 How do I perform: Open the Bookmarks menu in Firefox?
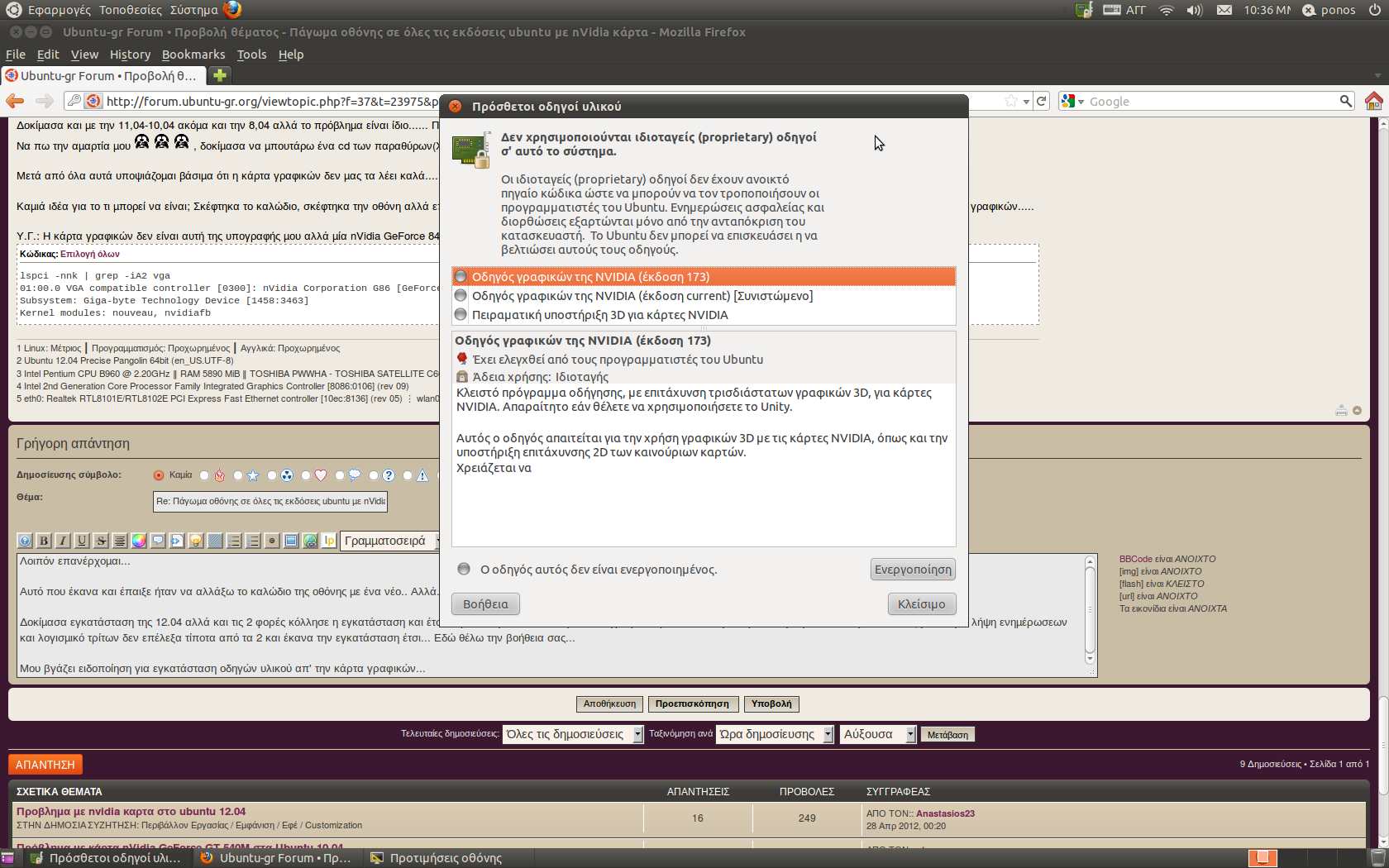tap(193, 55)
